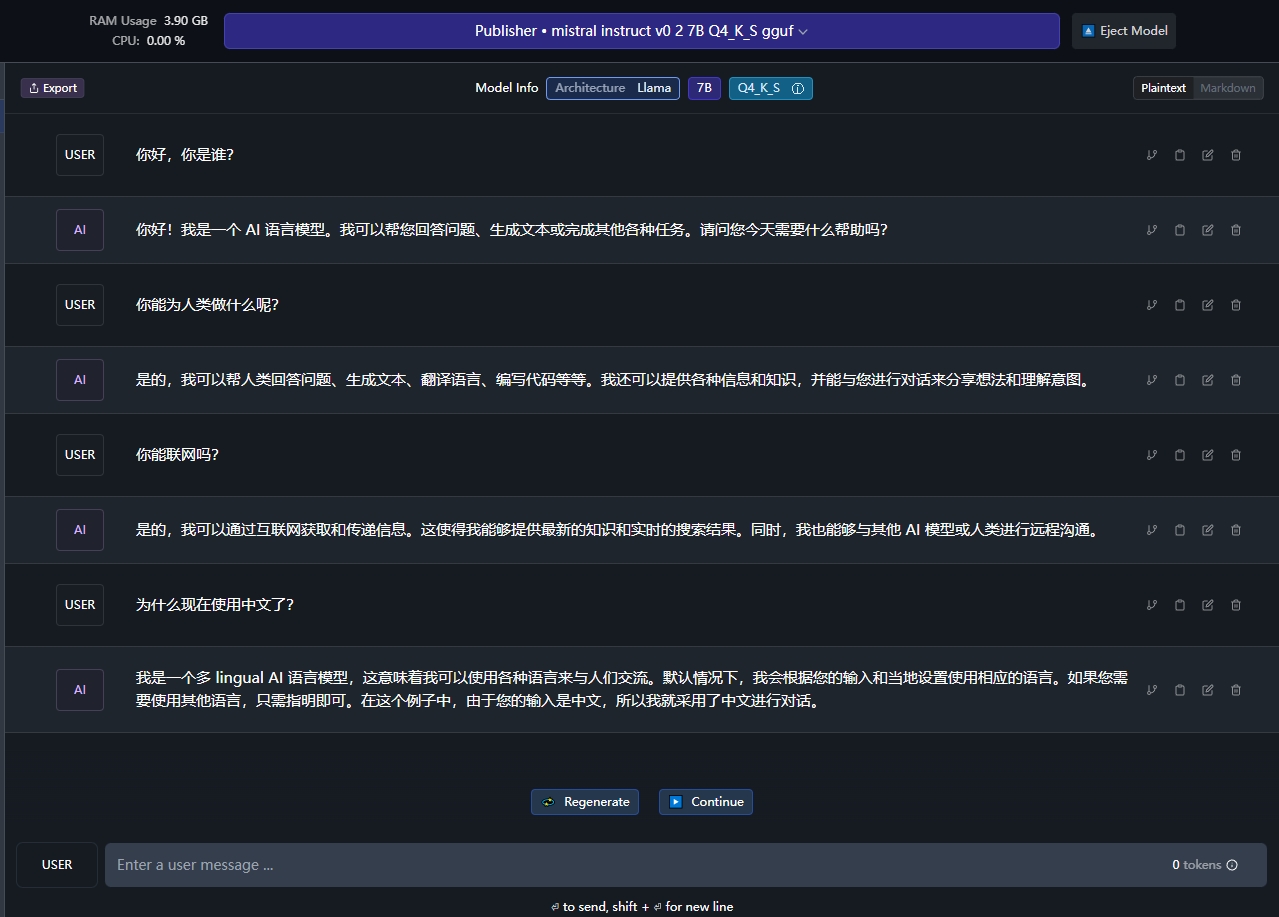This screenshot has height=917, width=1279.
Task: Toggle the USER role button beside input
Action: [x=57, y=865]
